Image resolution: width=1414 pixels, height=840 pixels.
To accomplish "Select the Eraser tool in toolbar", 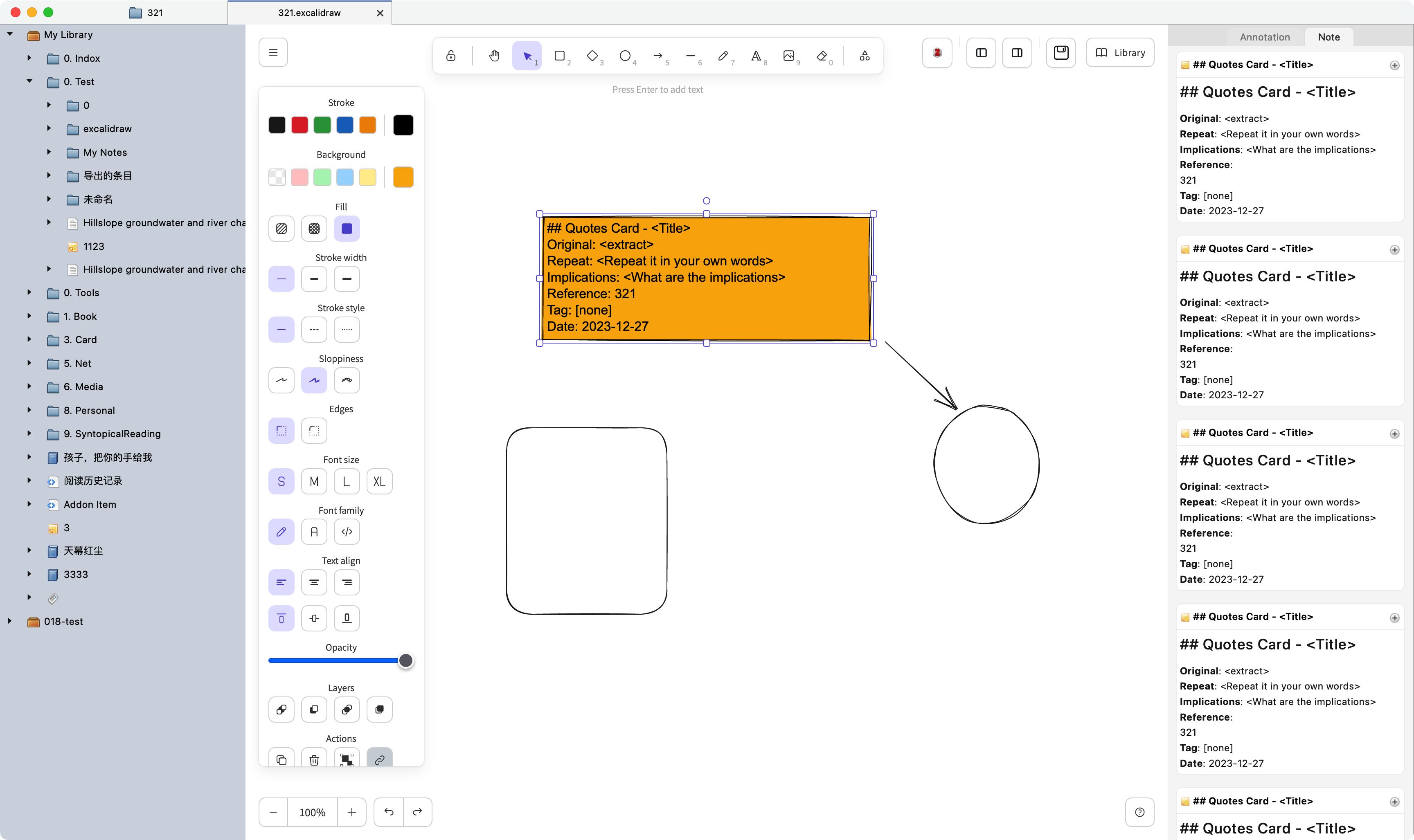I will click(822, 56).
